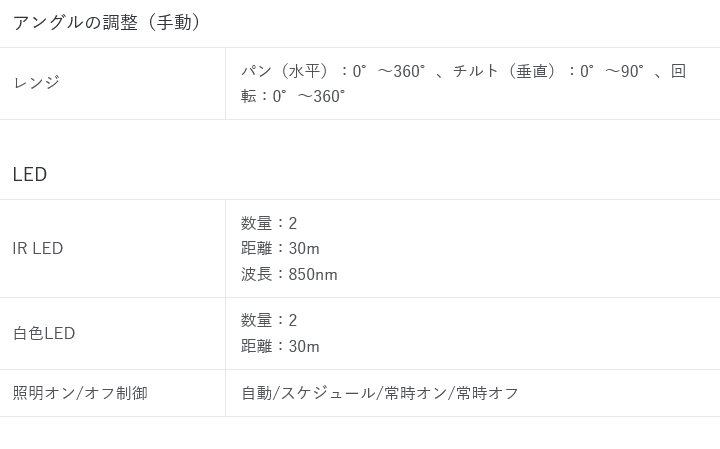The width and height of the screenshot is (720, 449).
Task: Select the 照明オン/オフ制御 row label
Action: (80, 393)
